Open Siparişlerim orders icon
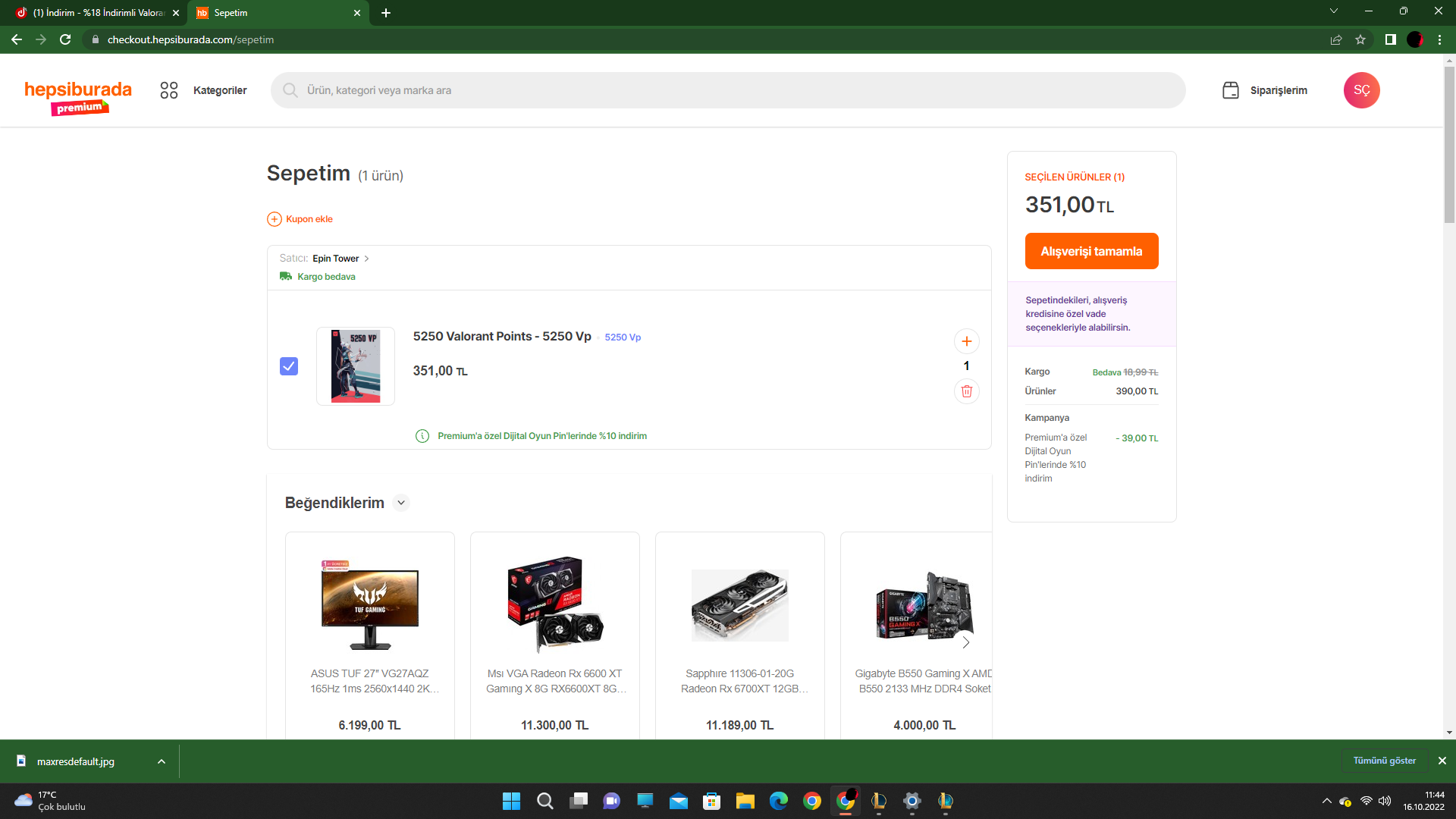The height and width of the screenshot is (819, 1456). [1231, 90]
